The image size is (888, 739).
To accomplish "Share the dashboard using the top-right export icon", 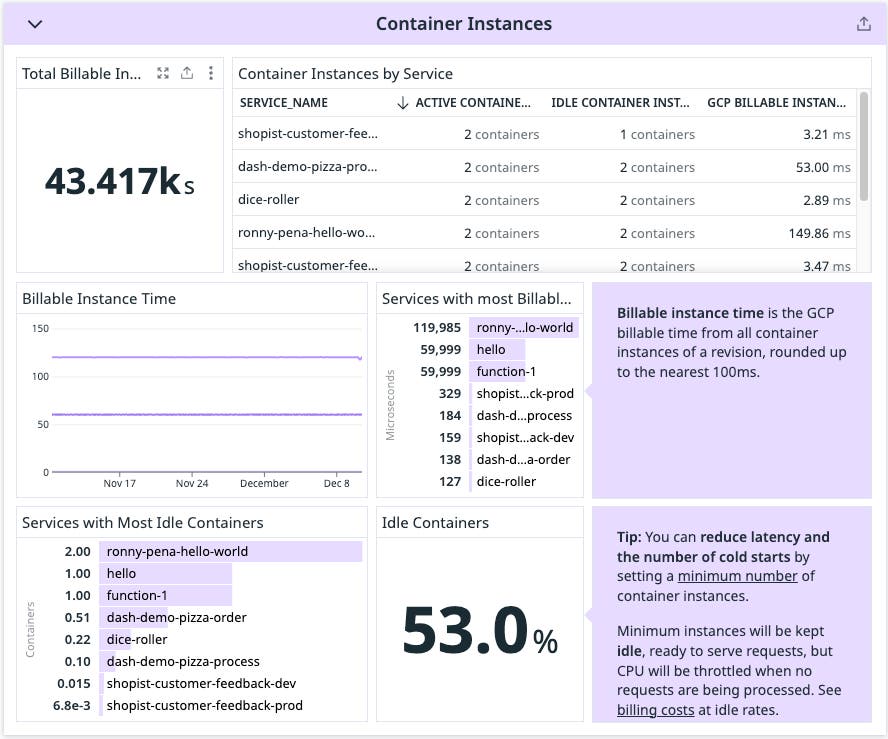I will (866, 23).
